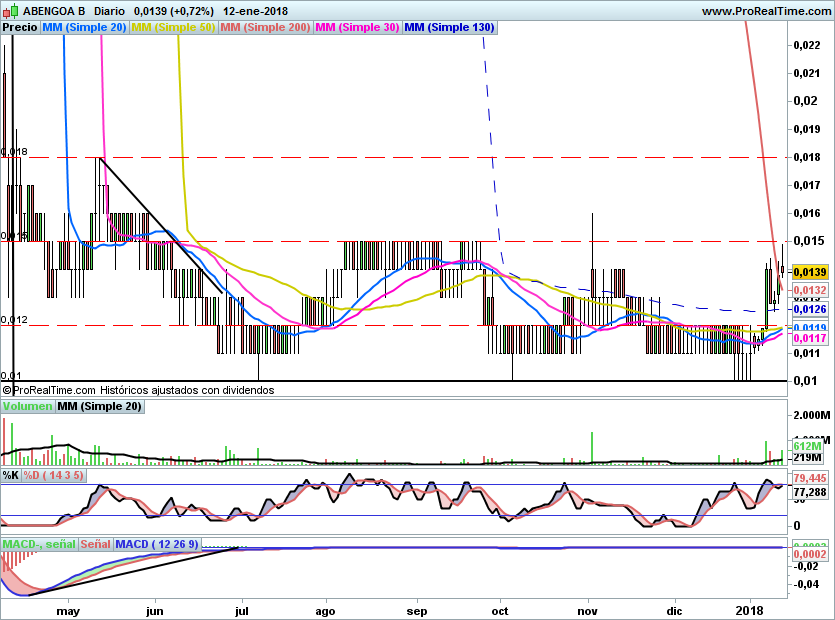Click the red Señal indicator label
The width and height of the screenshot is (835, 620).
coord(96,544)
